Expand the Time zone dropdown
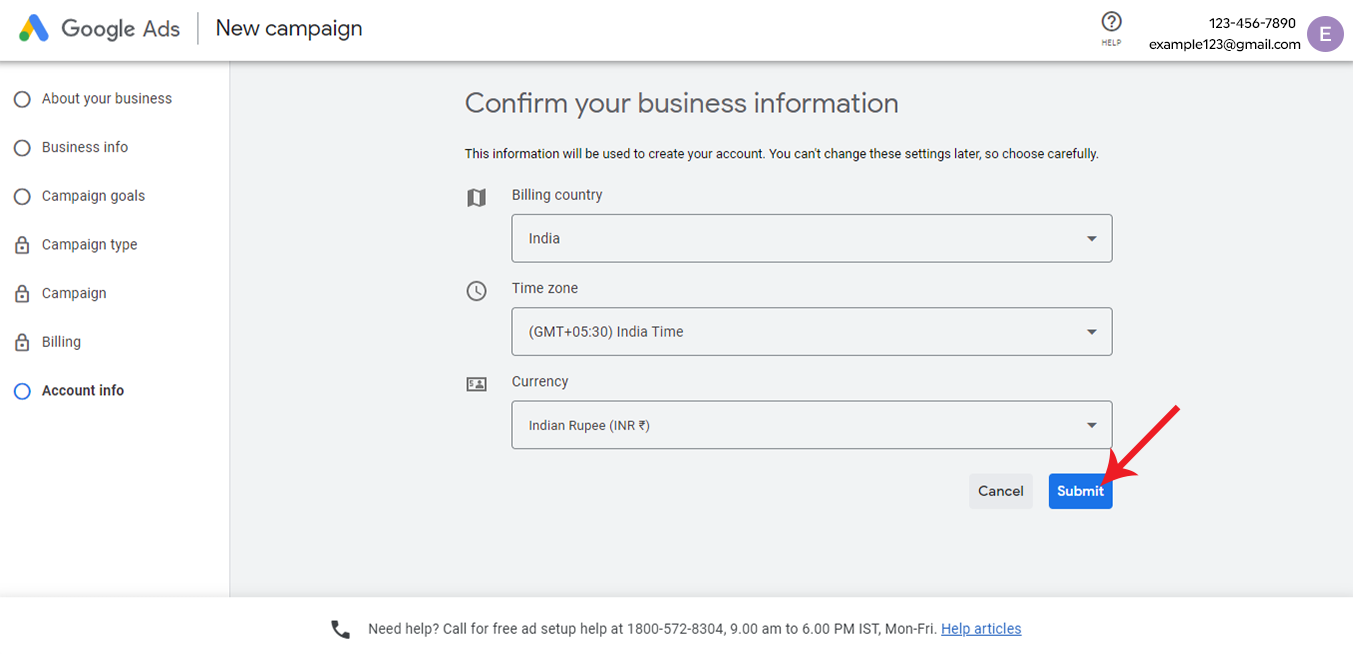This screenshot has height=654, width=1353. [811, 332]
